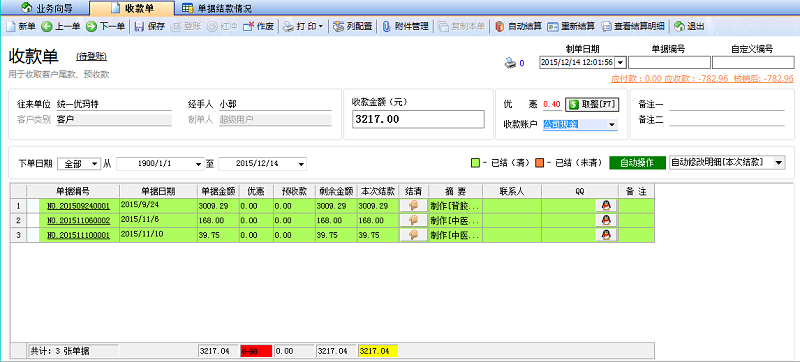
Task: Open document link NO.201509240001
Action: pos(78,206)
